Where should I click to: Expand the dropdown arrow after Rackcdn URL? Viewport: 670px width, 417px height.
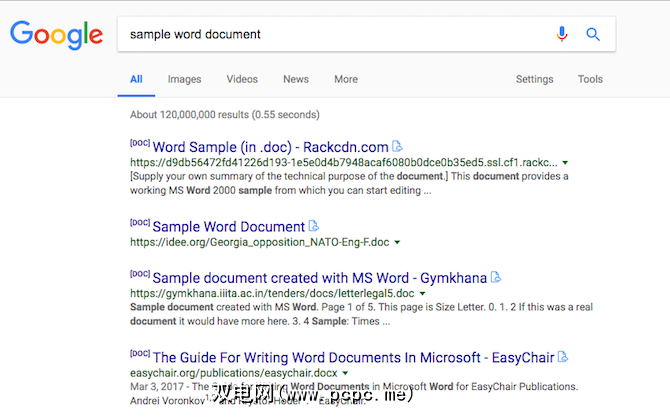pyautogui.click(x=566, y=162)
